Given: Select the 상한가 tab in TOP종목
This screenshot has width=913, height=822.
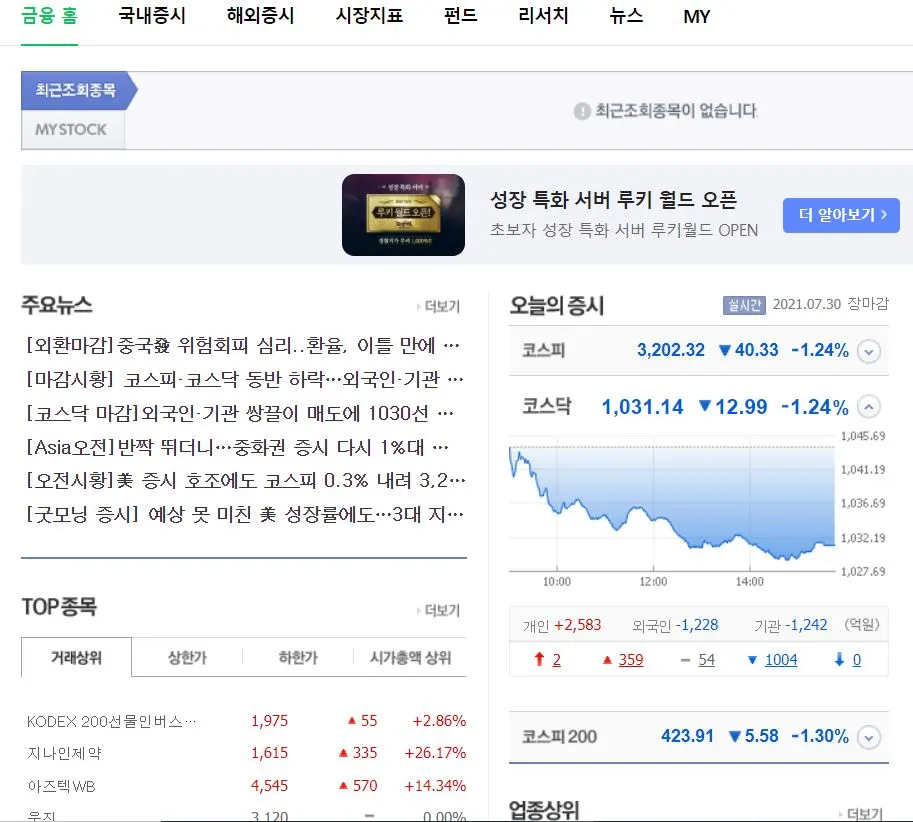Looking at the screenshot, I should pyautogui.click(x=187, y=658).
